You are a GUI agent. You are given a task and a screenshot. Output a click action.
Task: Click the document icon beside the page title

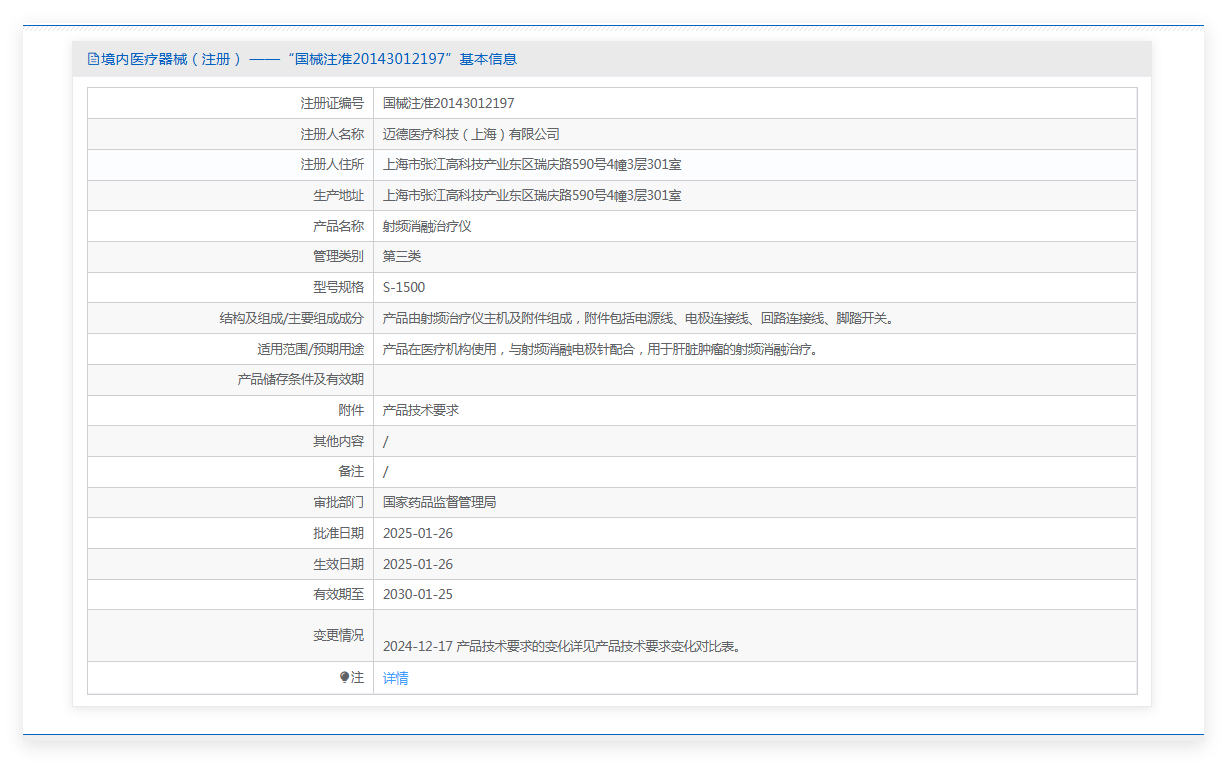94,59
